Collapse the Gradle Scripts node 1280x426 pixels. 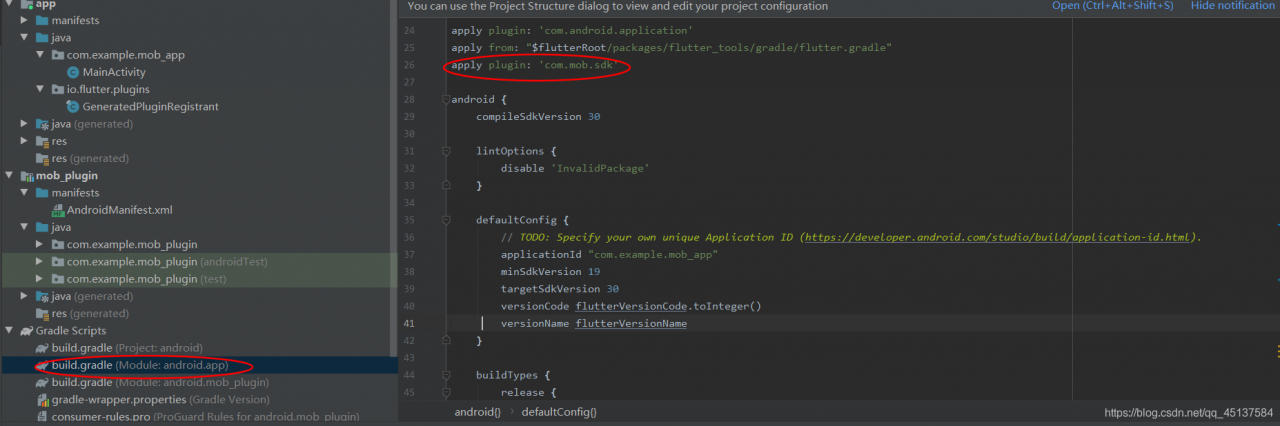pos(9,330)
